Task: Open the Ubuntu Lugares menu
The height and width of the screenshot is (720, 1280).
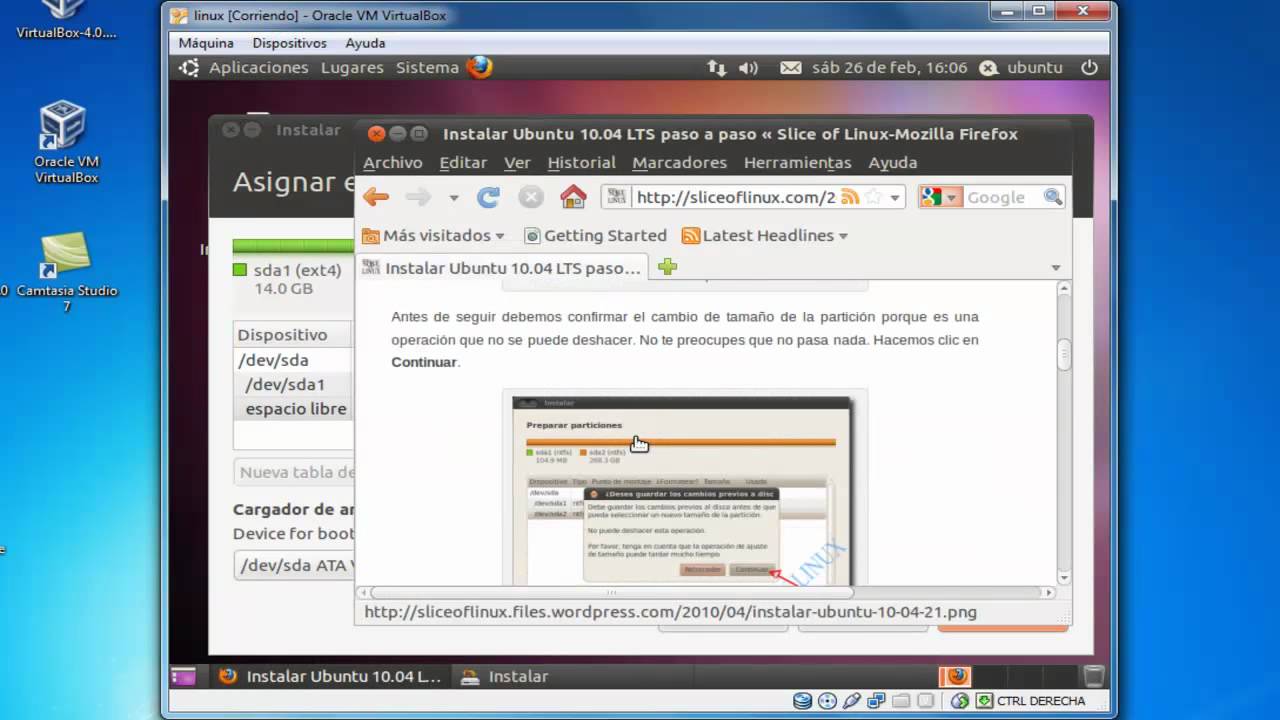Action: tap(352, 67)
